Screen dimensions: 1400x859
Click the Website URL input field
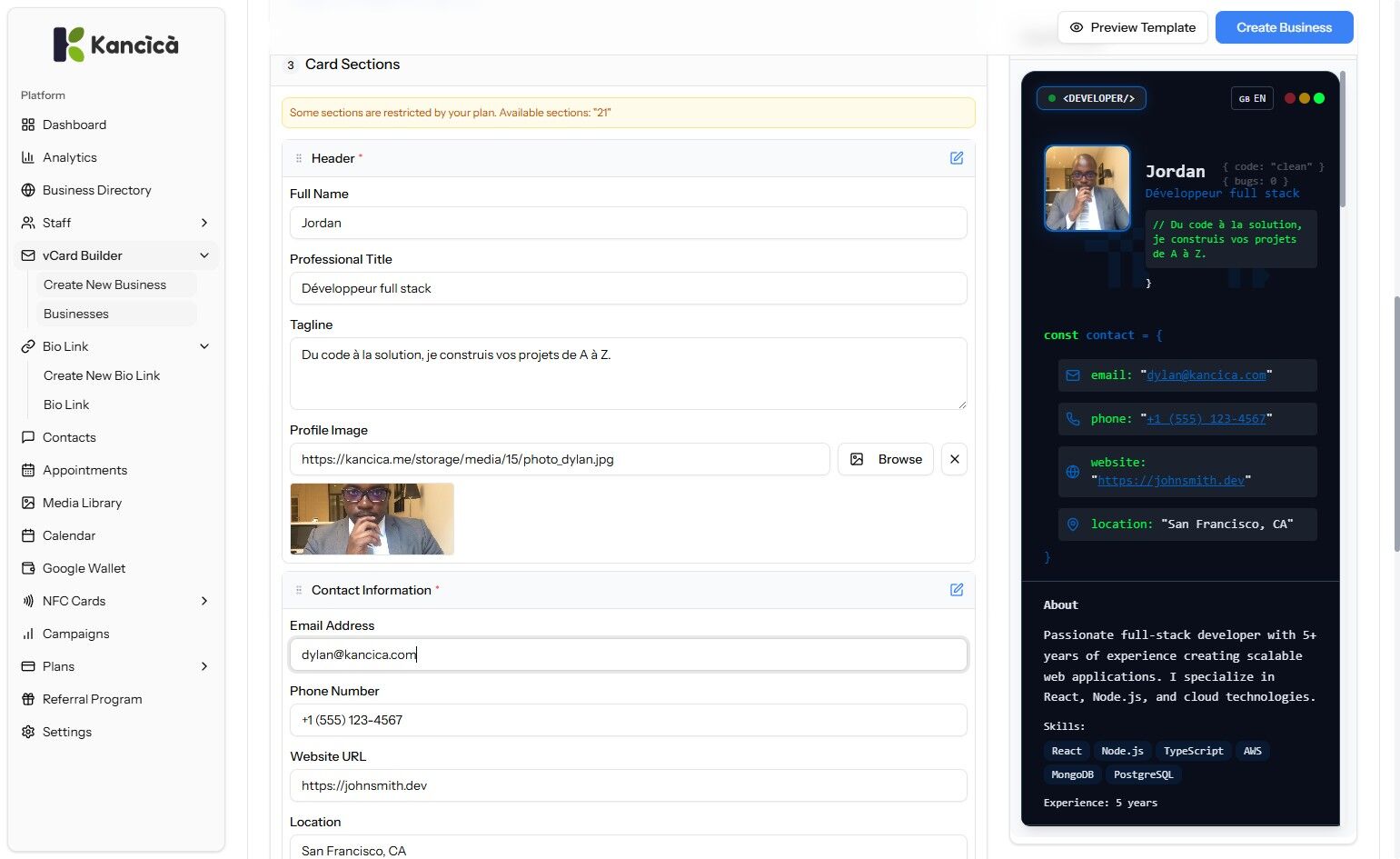pos(629,785)
